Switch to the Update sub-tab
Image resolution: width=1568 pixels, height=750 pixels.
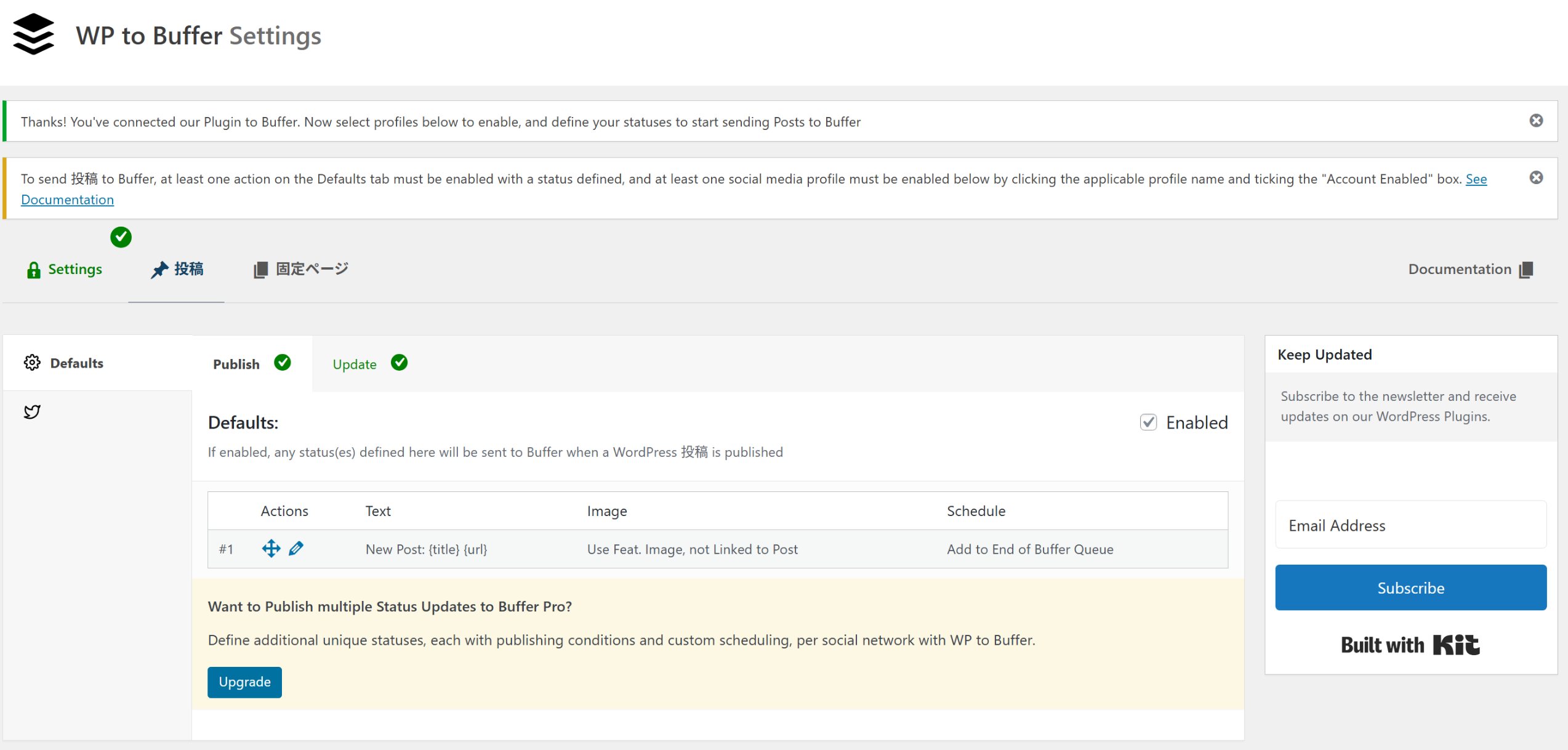(x=354, y=364)
